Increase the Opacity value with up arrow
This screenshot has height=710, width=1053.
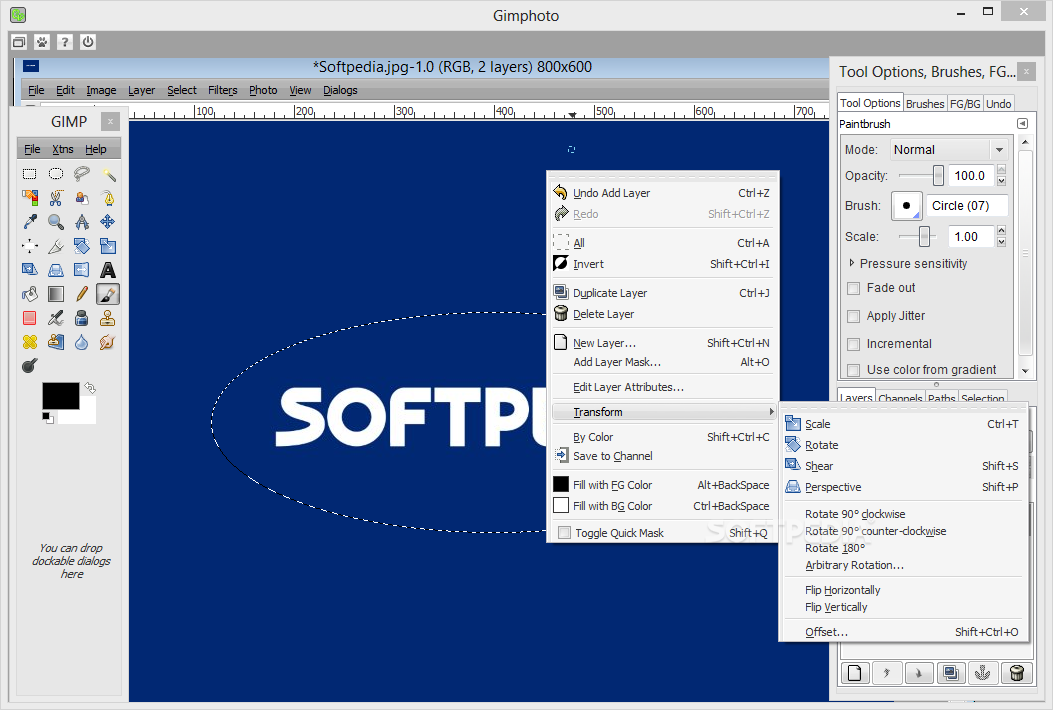point(1001,170)
